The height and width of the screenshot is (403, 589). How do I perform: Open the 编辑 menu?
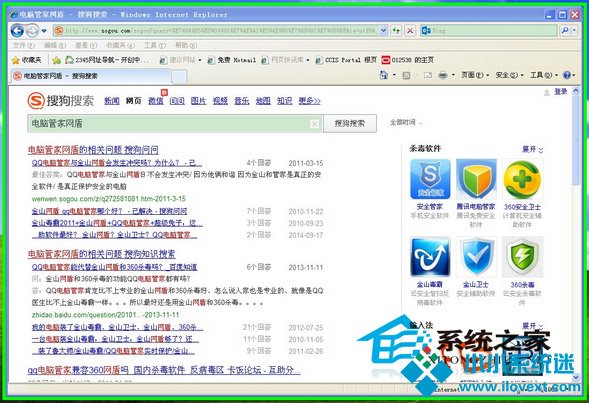(x=55, y=45)
